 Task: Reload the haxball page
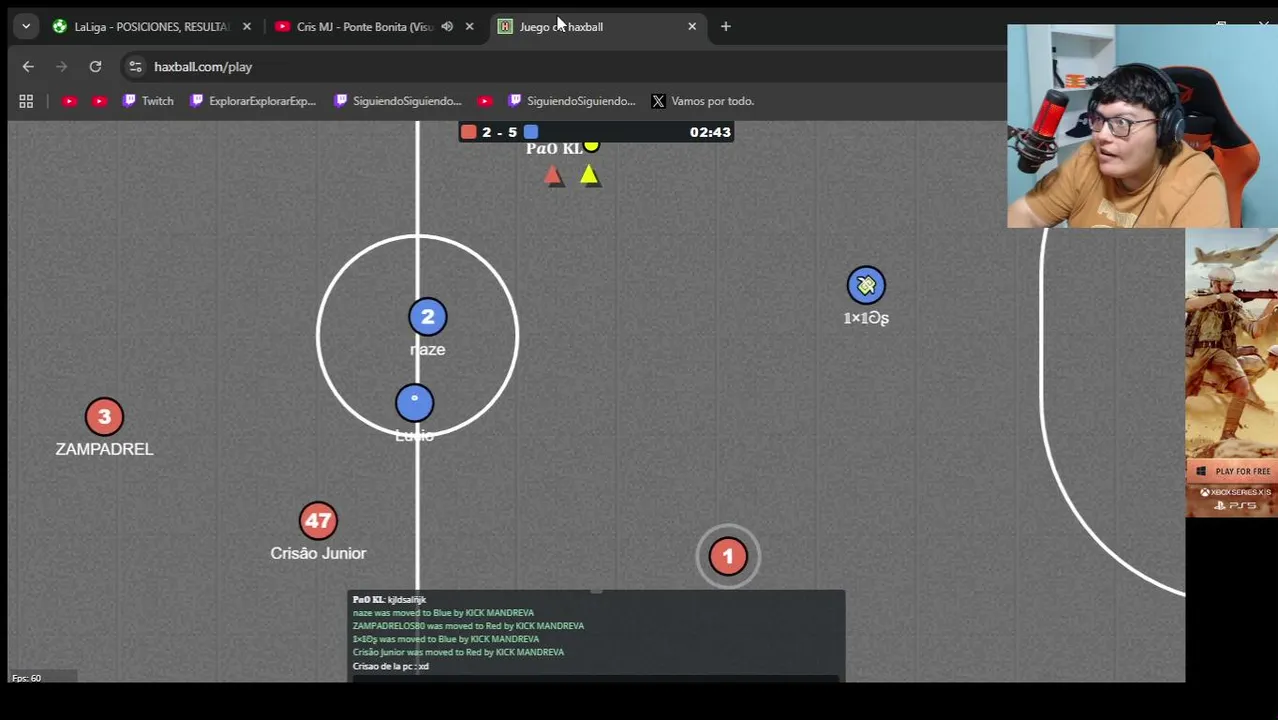tap(95, 67)
